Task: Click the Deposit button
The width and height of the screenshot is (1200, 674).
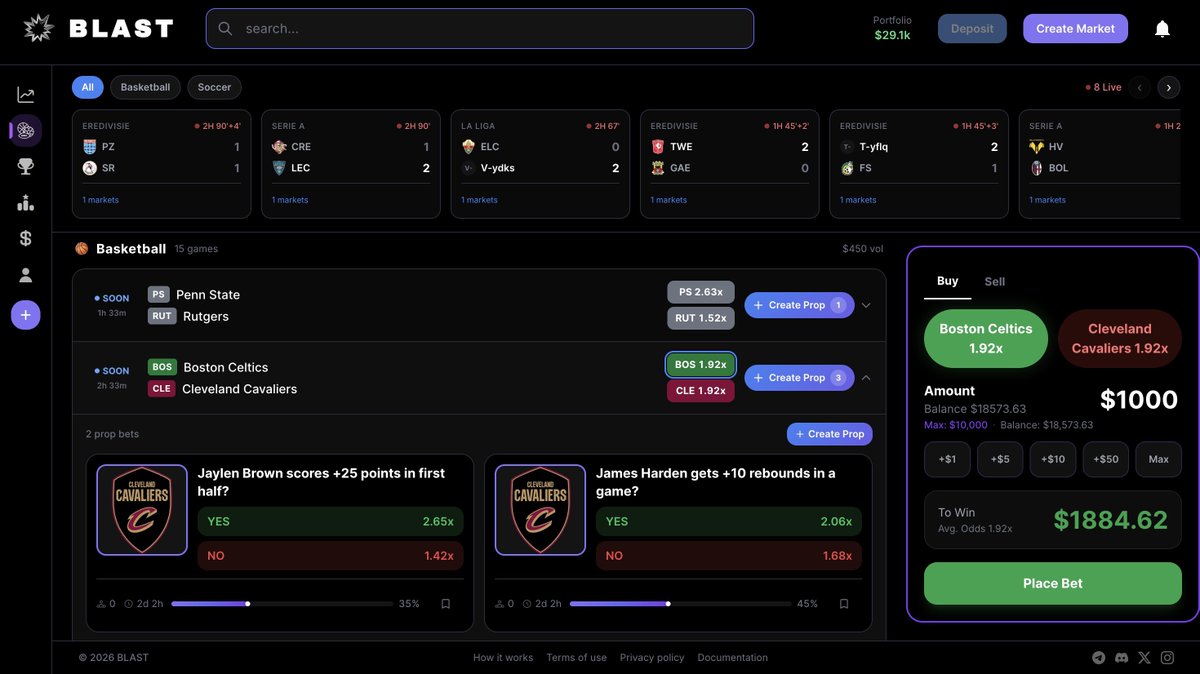Action: [972, 29]
